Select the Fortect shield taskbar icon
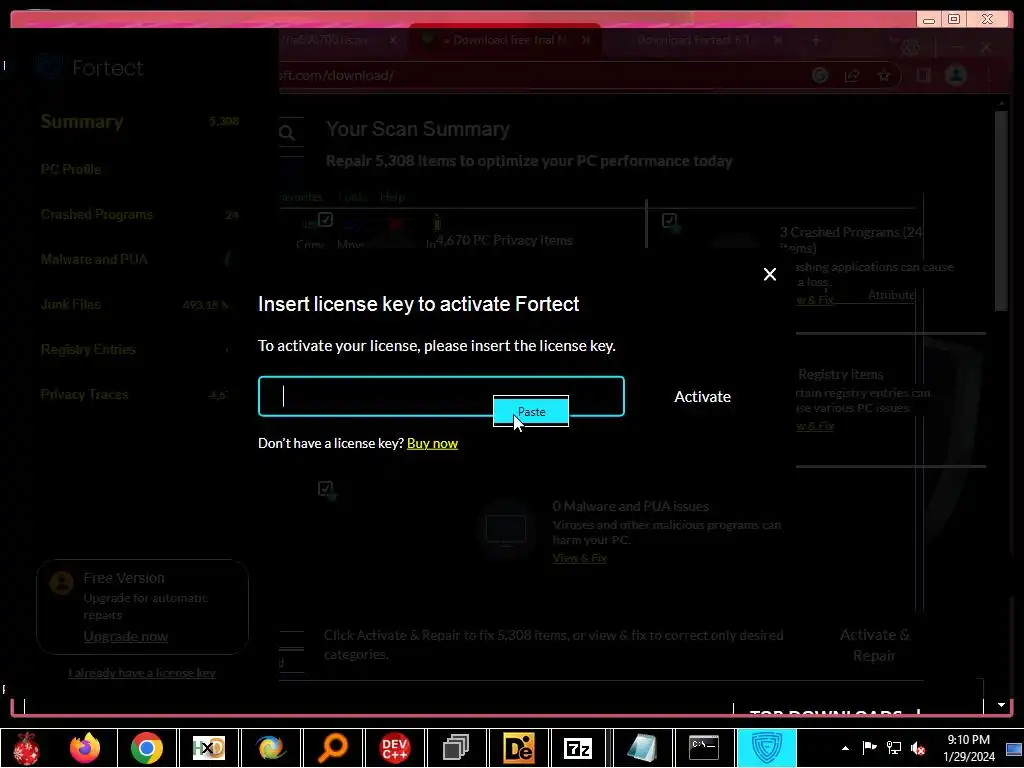The height and width of the screenshot is (768, 1024). (x=767, y=748)
